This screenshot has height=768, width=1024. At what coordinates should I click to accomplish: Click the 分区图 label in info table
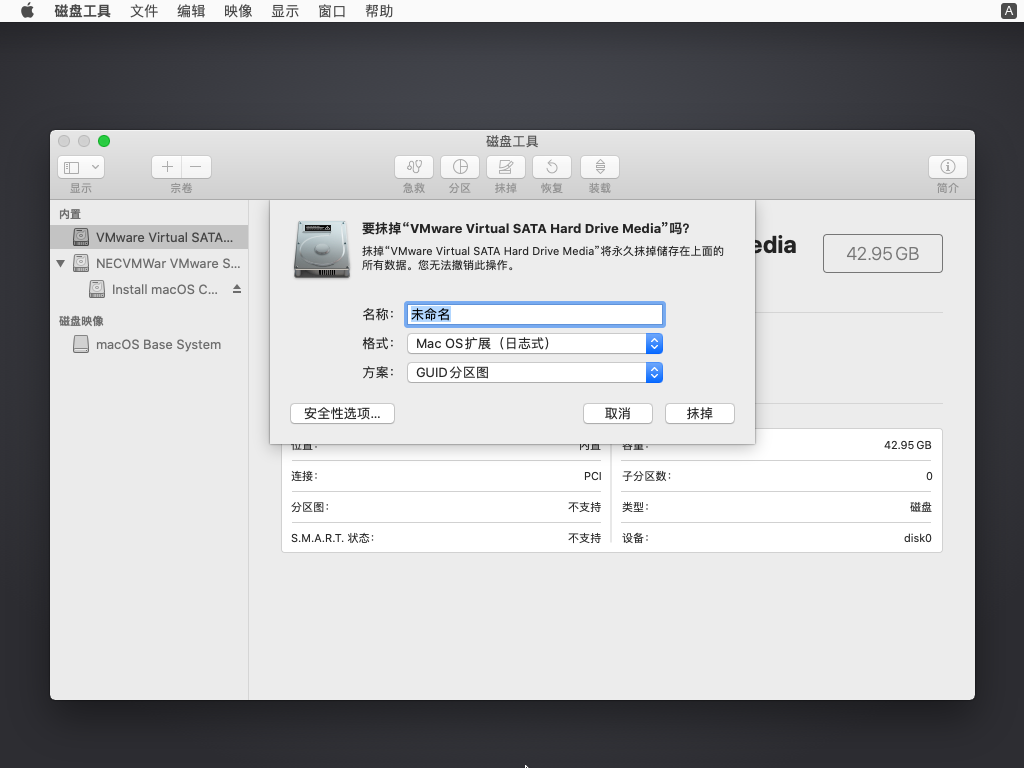pyautogui.click(x=310, y=507)
